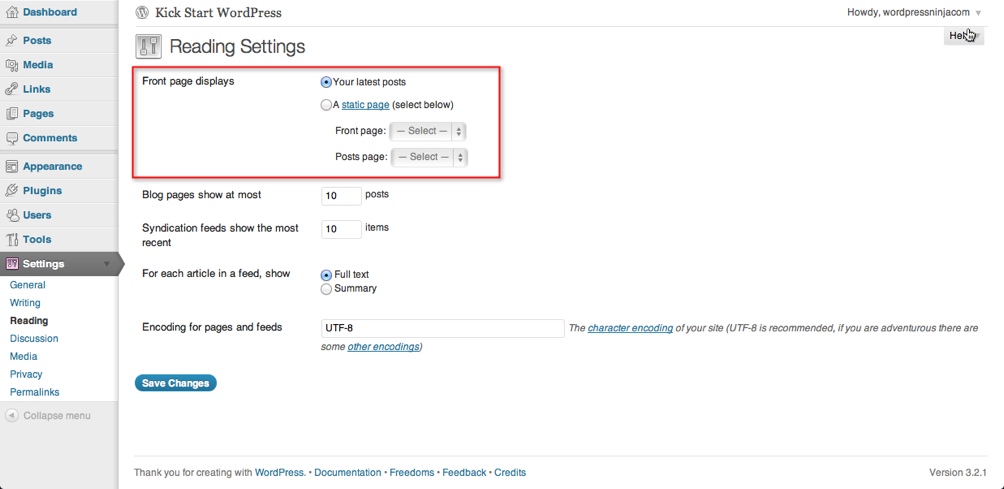Open the Comments bubble icon
Viewport: 1004px width, 489px height.
[12, 138]
